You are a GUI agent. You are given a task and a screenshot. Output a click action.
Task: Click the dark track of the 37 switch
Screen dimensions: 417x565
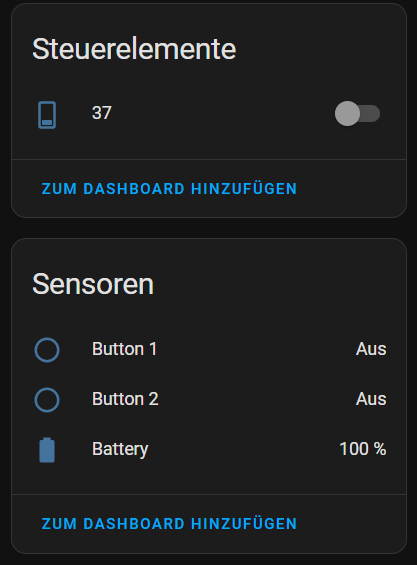pos(371,114)
